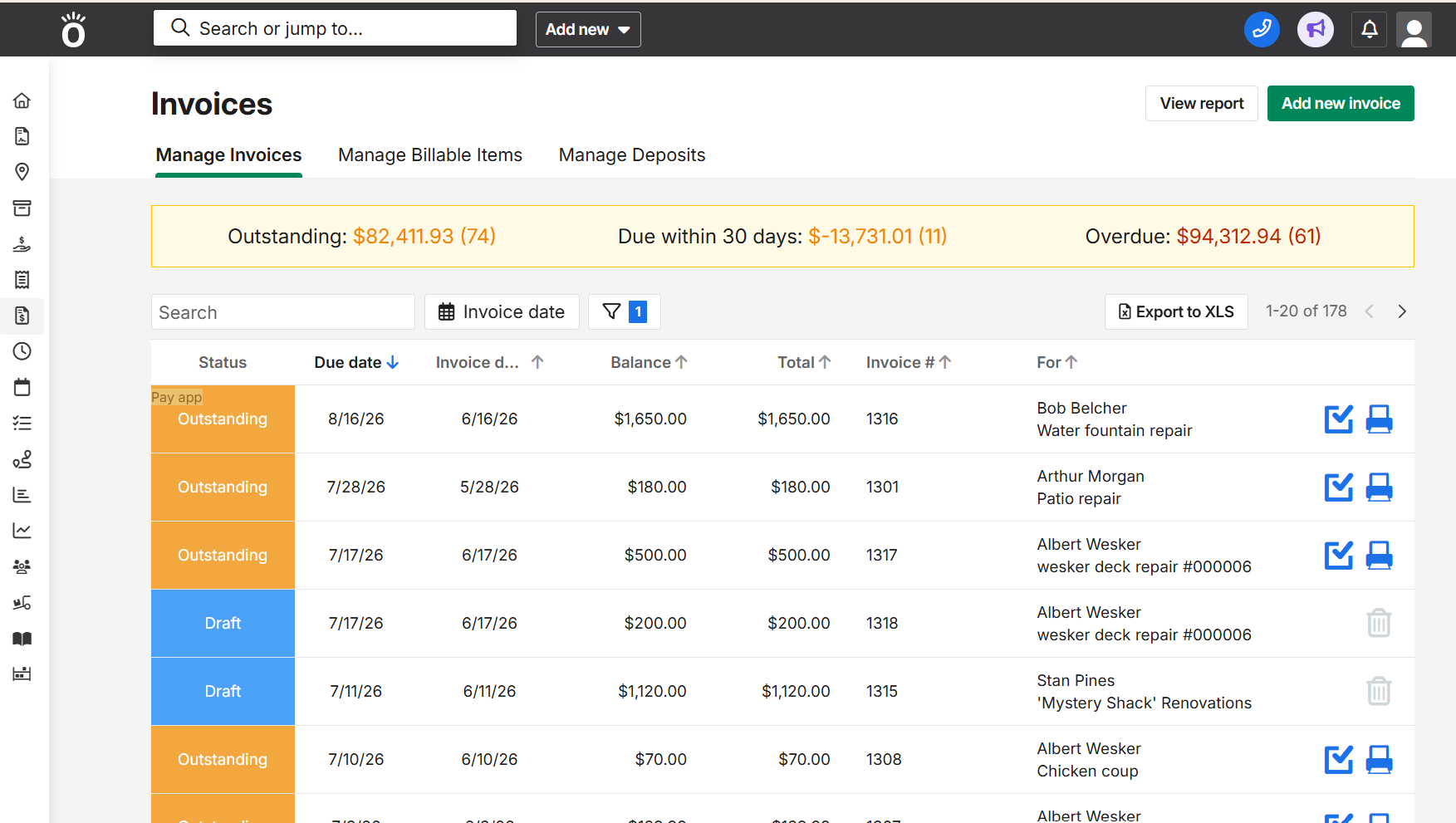Open Bob Belcher Water fountain repair
This screenshot has width=1456, height=823.
click(1114, 419)
